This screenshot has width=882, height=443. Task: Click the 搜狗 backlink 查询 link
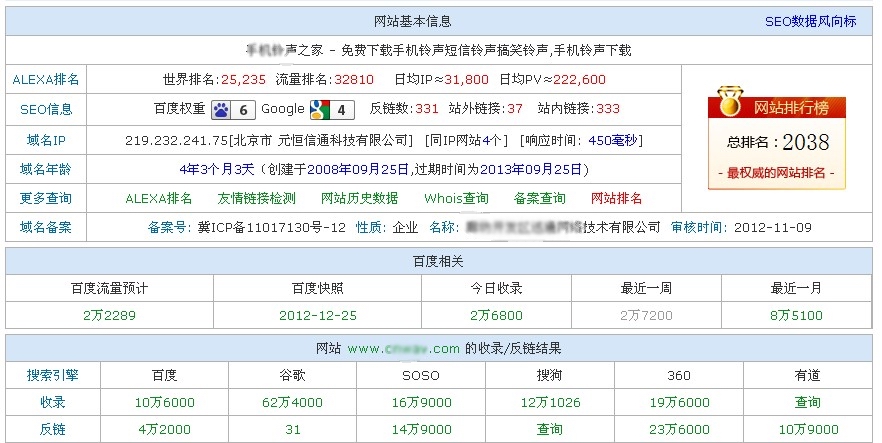(x=550, y=429)
